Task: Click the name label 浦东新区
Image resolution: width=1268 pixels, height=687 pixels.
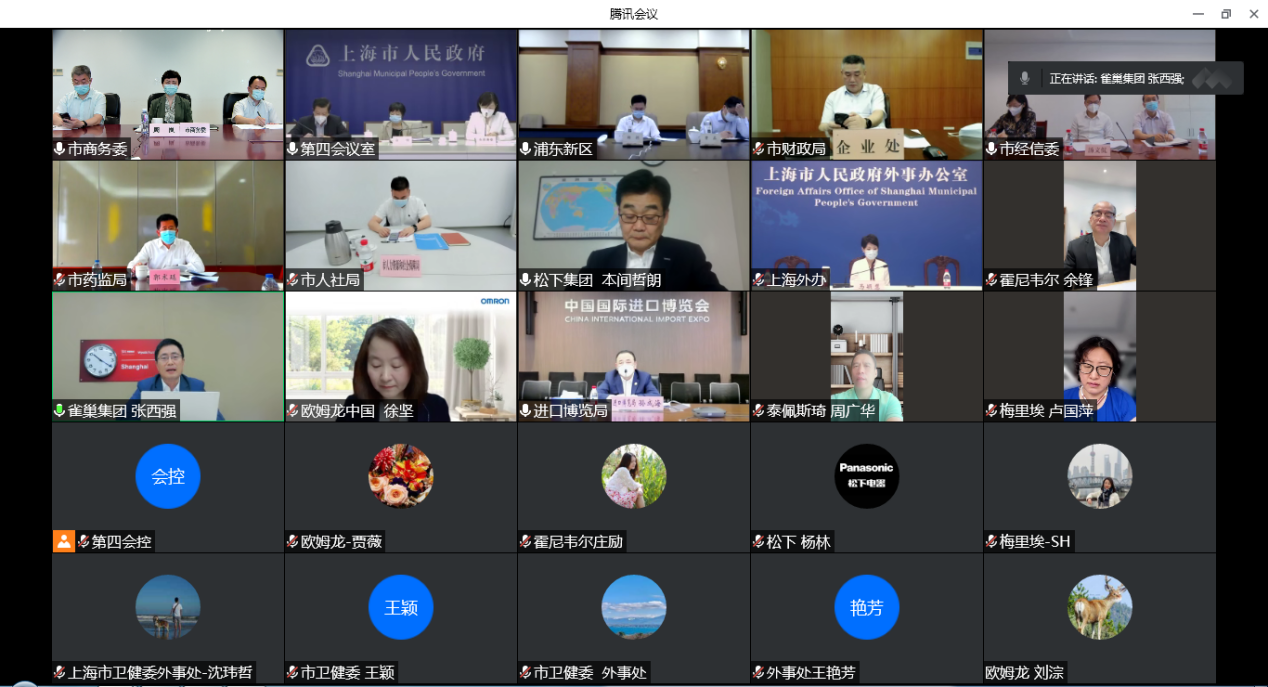Action: click(x=563, y=149)
